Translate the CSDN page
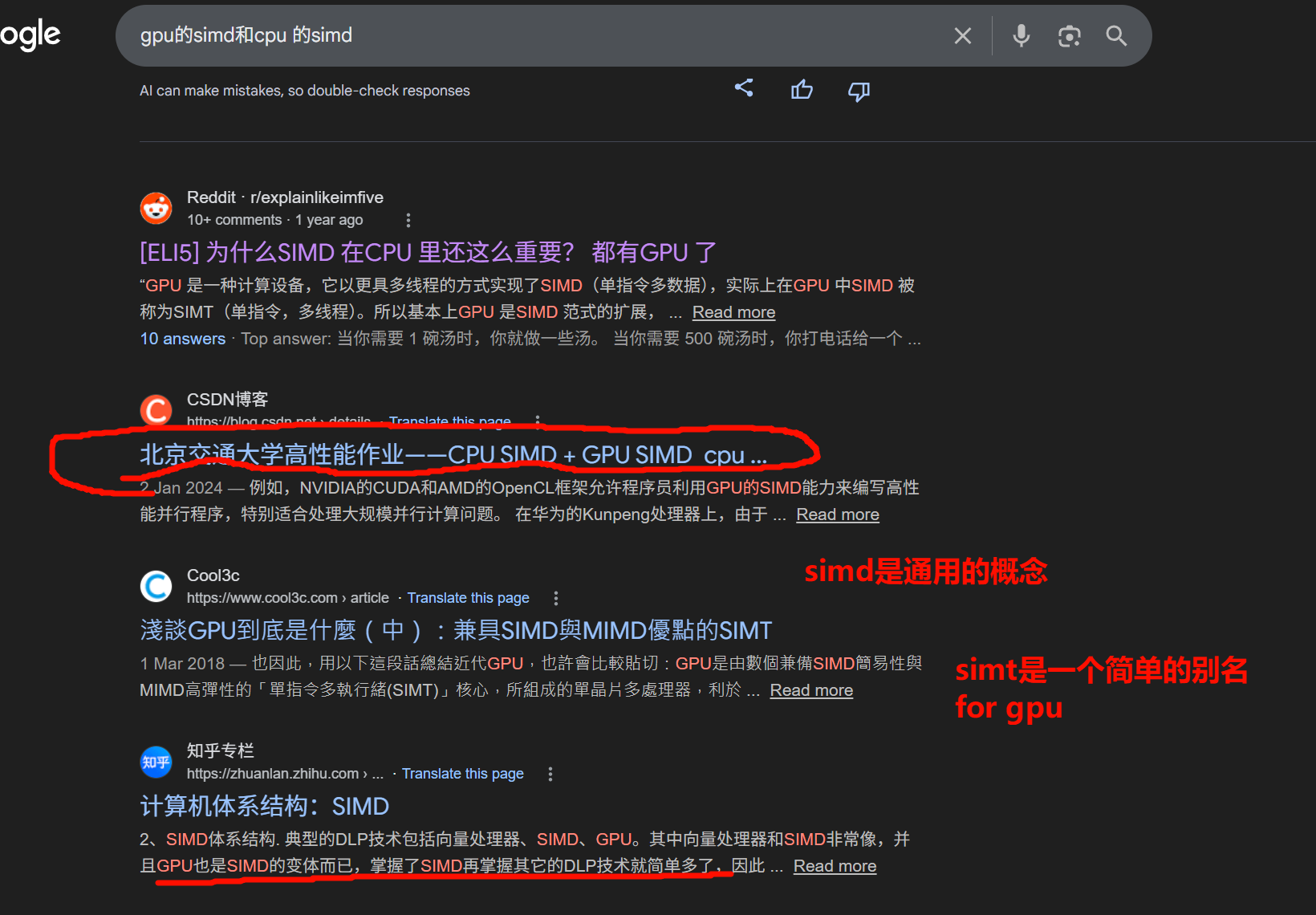Viewport: 1316px width, 915px height. (450, 421)
